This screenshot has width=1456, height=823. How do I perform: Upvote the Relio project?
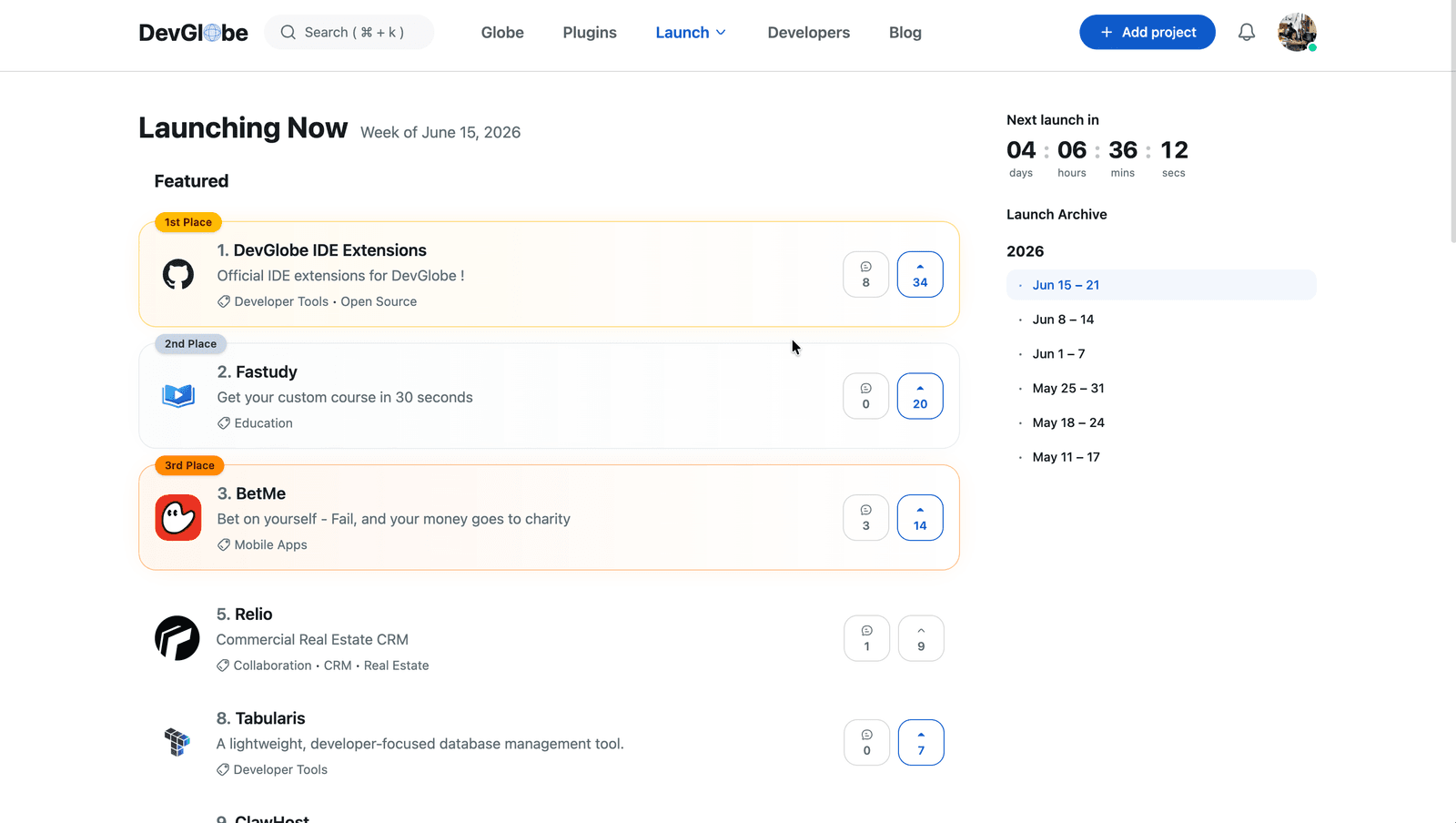click(x=921, y=638)
